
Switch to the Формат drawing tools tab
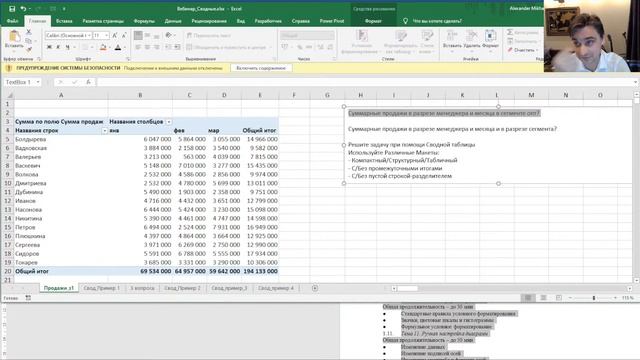pos(373,21)
